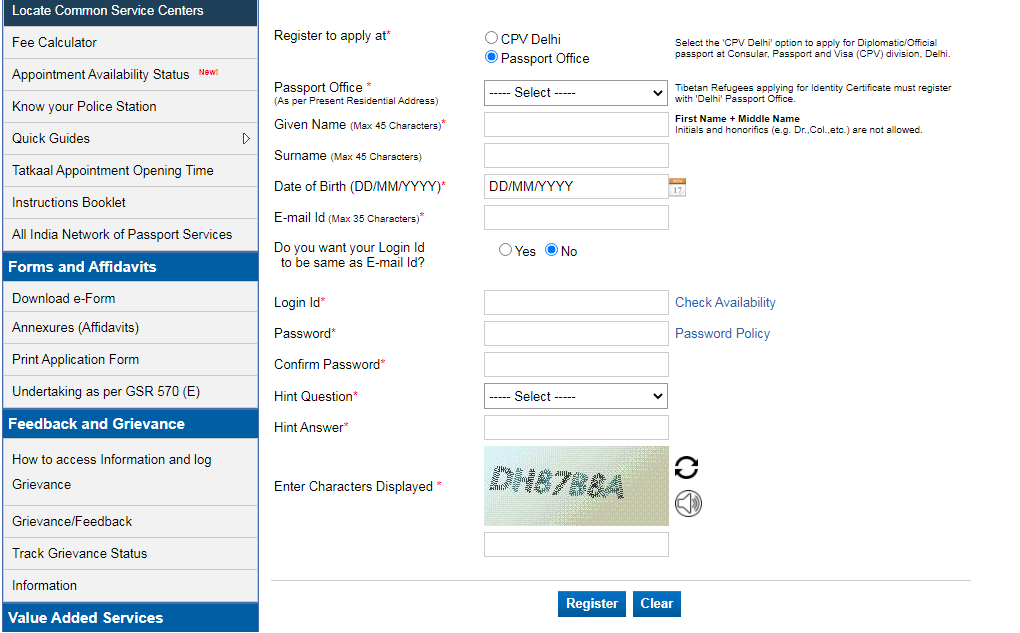Focus the Login Id input field

(x=576, y=303)
